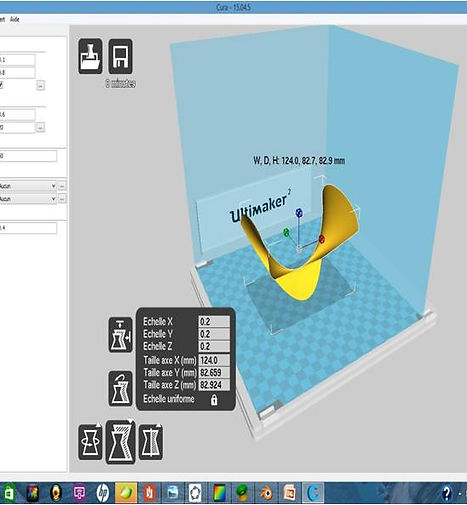Open the round gold taskbar icon

(x=56, y=493)
